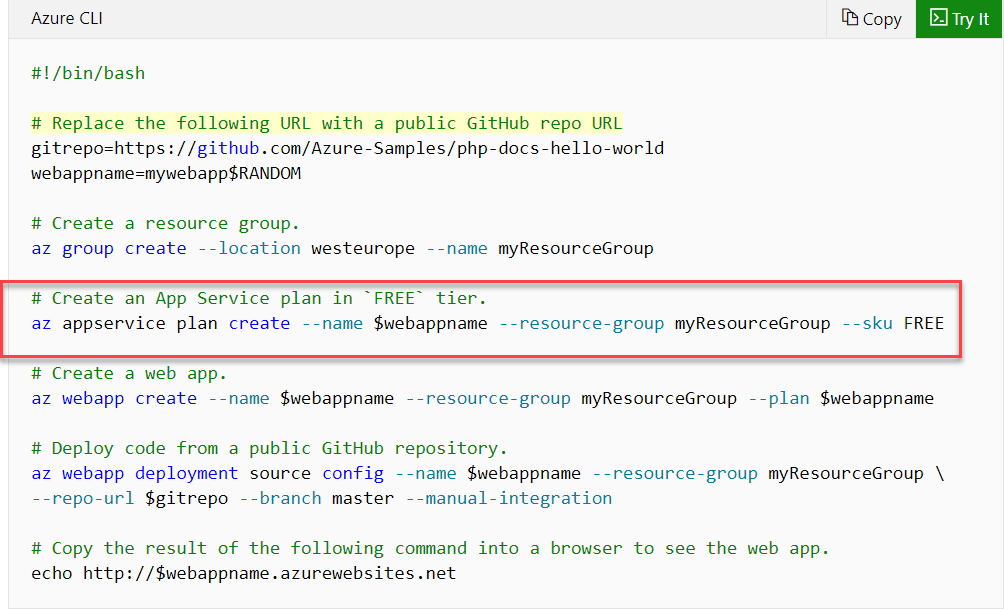1004x610 pixels.
Task: Click the '--sku' parameter
Action: (867, 323)
